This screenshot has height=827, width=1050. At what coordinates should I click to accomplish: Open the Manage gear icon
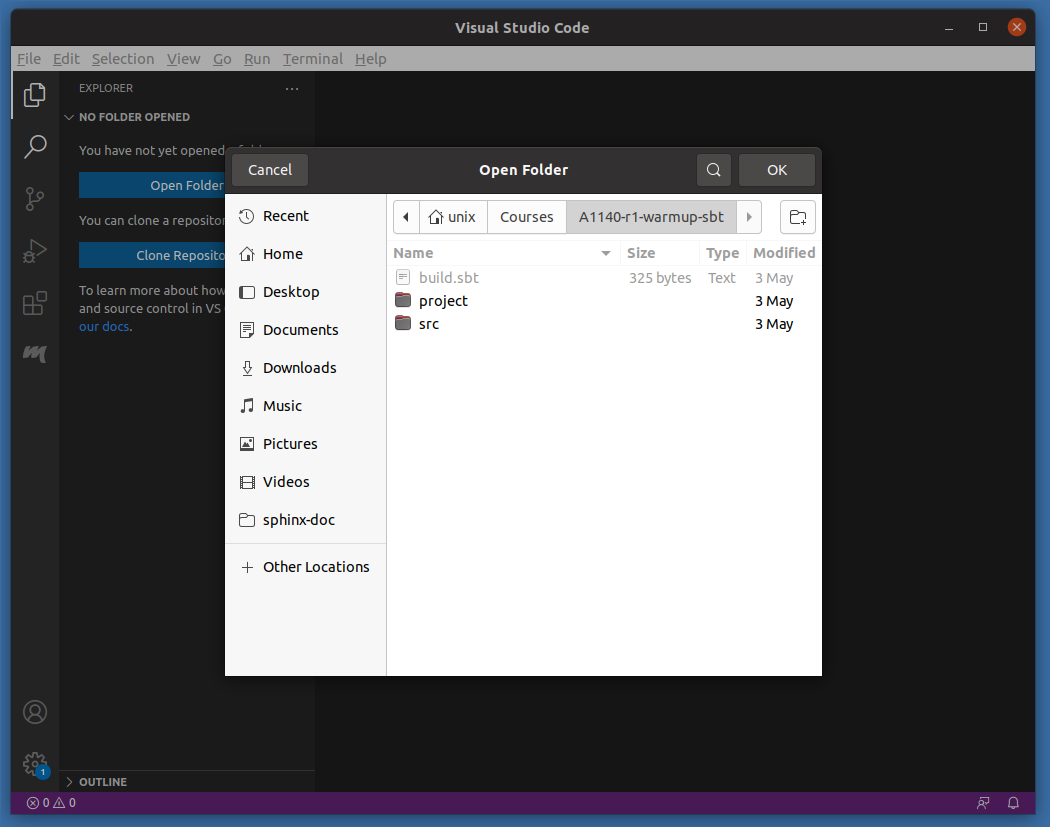[x=35, y=764]
